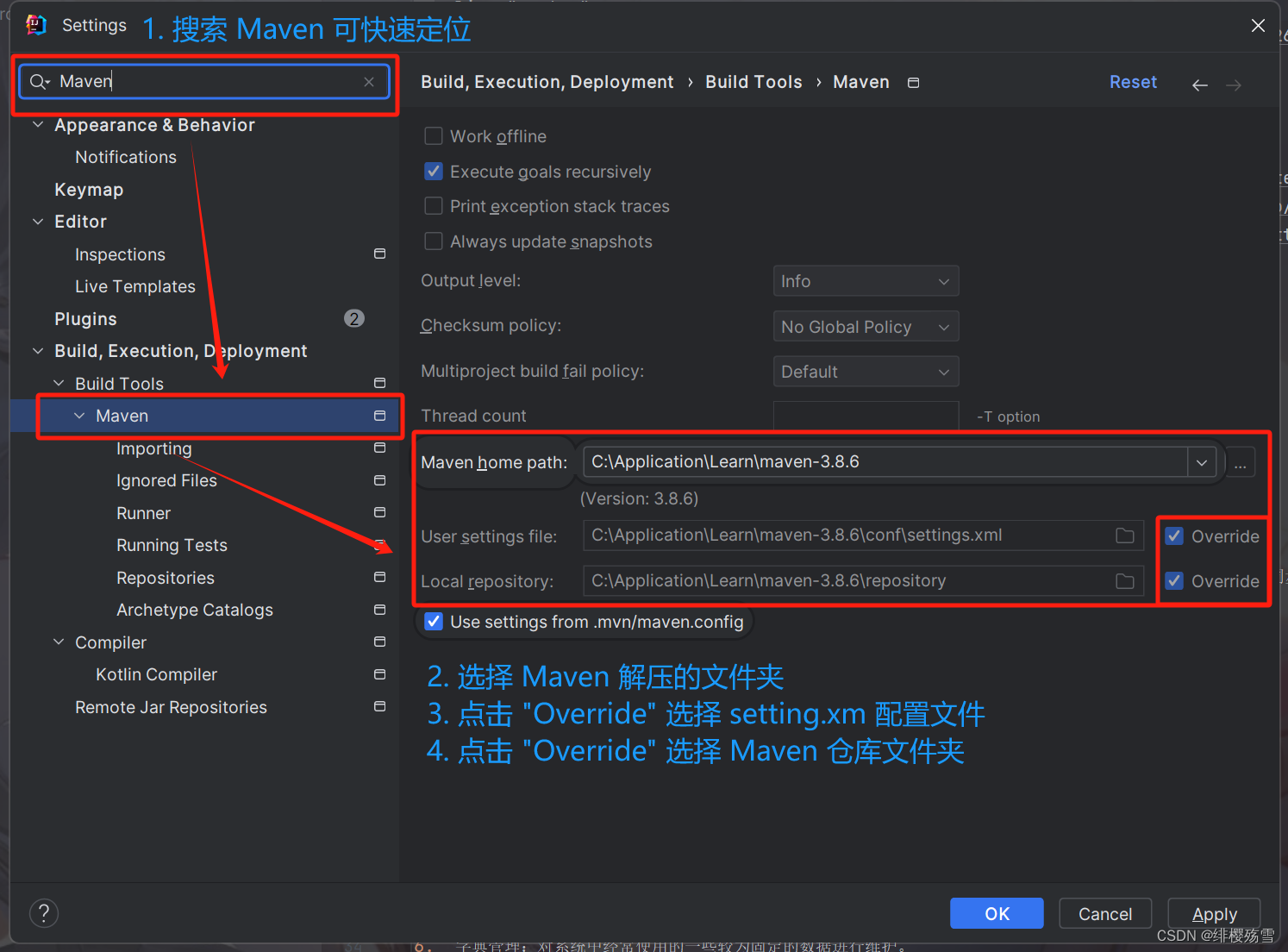This screenshot has height=952, width=1288.
Task: Clear the Maven search field text
Action: pyautogui.click(x=369, y=82)
